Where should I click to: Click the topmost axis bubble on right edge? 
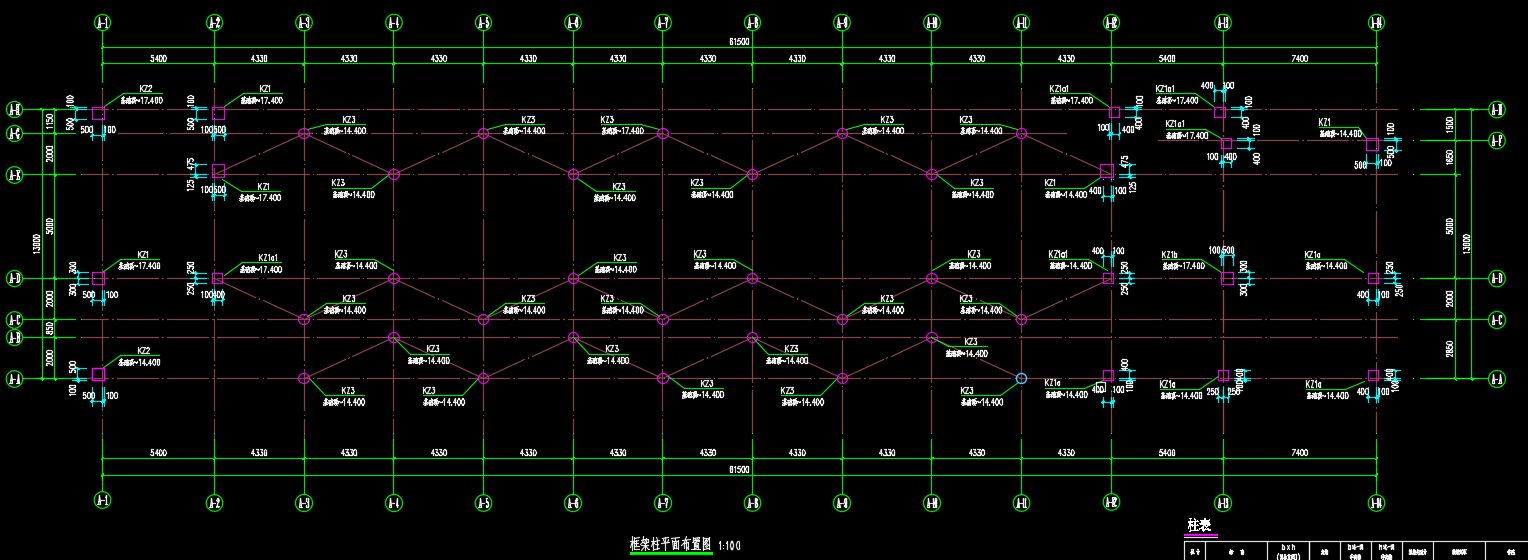tap(1496, 109)
